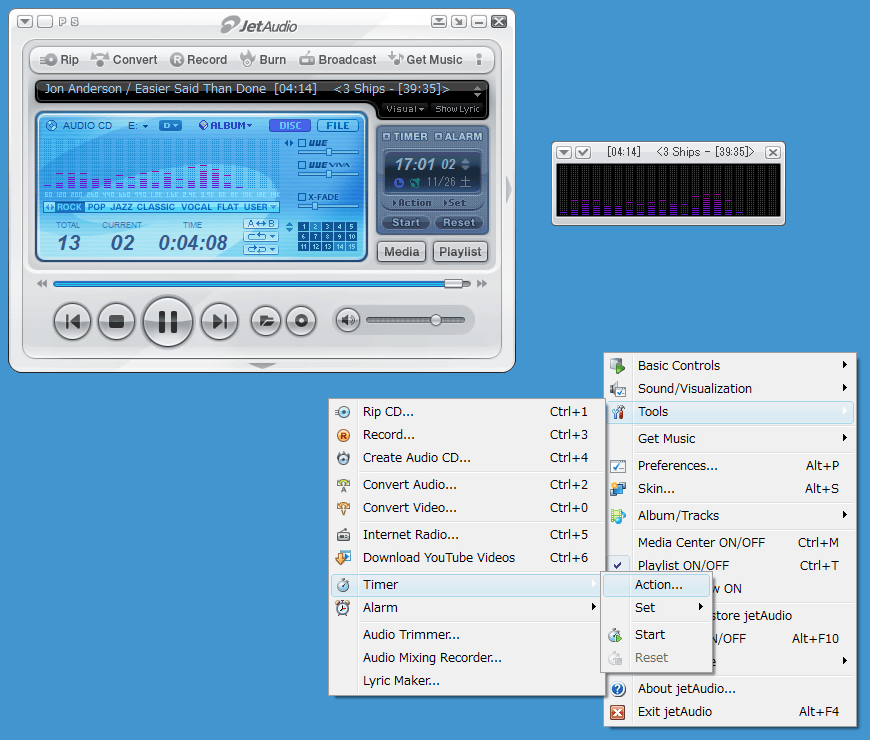870x740 pixels.
Task: Toggle Playlist ON/OFF menu item
Action: [x=731, y=565]
